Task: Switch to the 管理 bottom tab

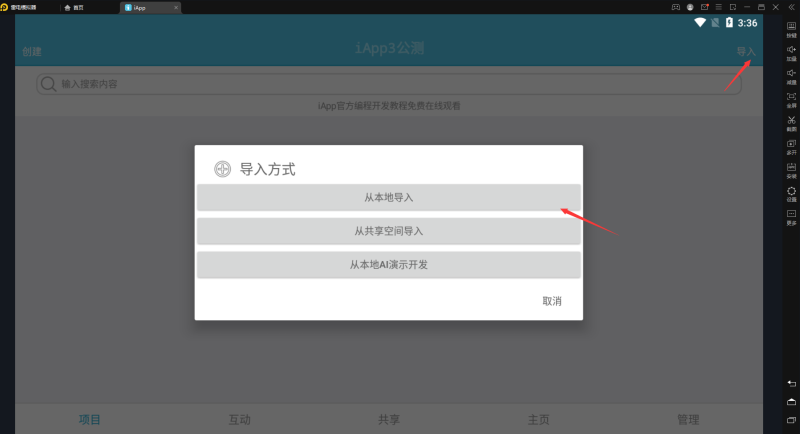Action: point(688,419)
